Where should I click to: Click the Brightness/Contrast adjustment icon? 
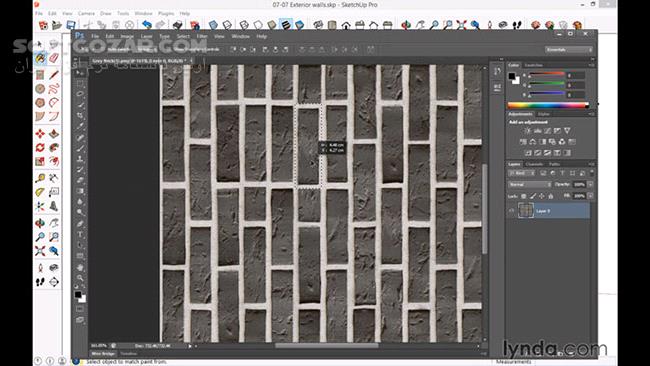pos(527,131)
